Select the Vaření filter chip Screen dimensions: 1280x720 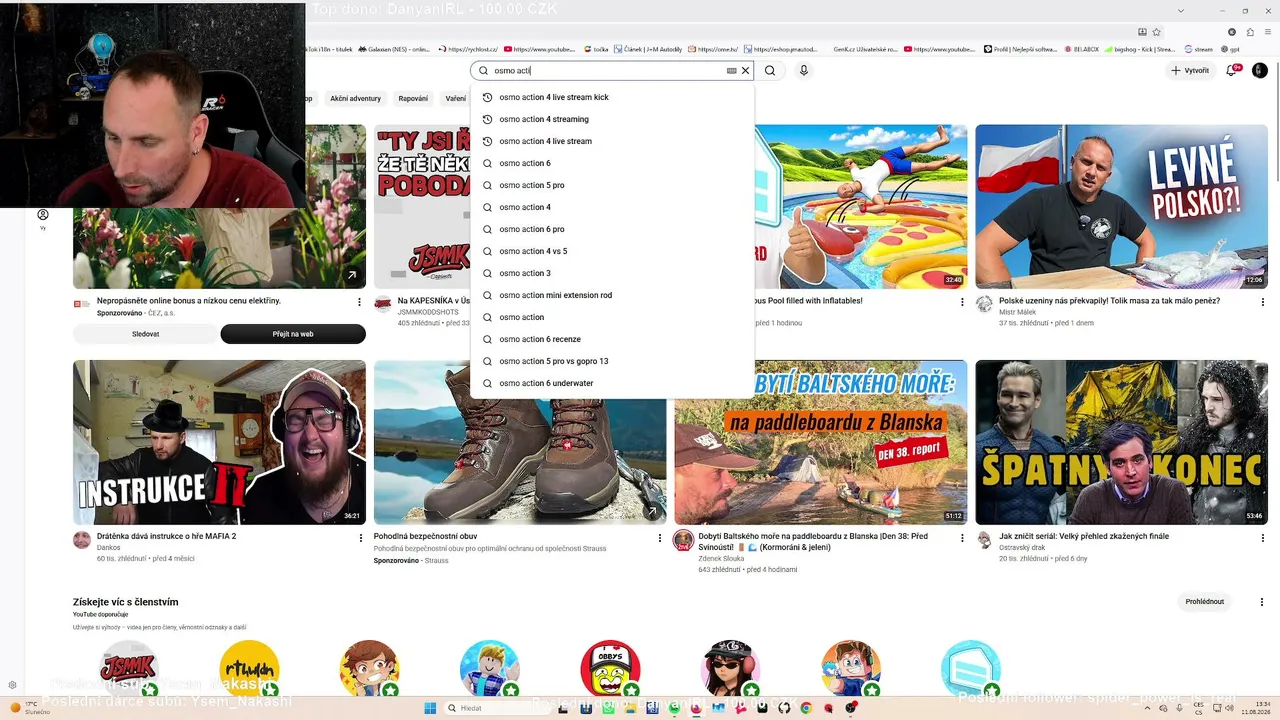click(x=456, y=99)
